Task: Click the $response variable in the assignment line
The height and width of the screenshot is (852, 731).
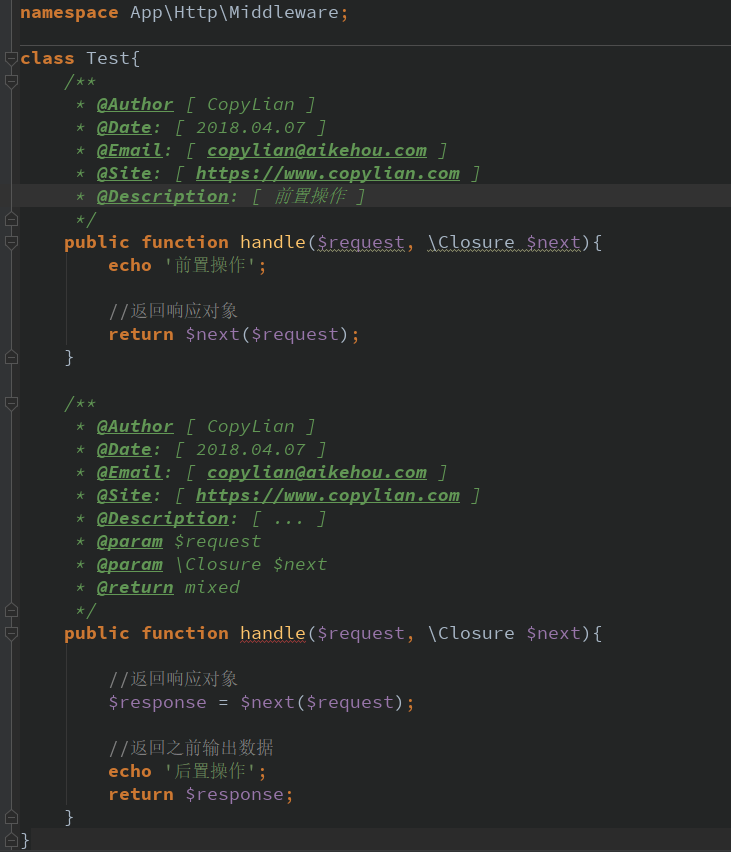Action: pyautogui.click(x=158, y=702)
